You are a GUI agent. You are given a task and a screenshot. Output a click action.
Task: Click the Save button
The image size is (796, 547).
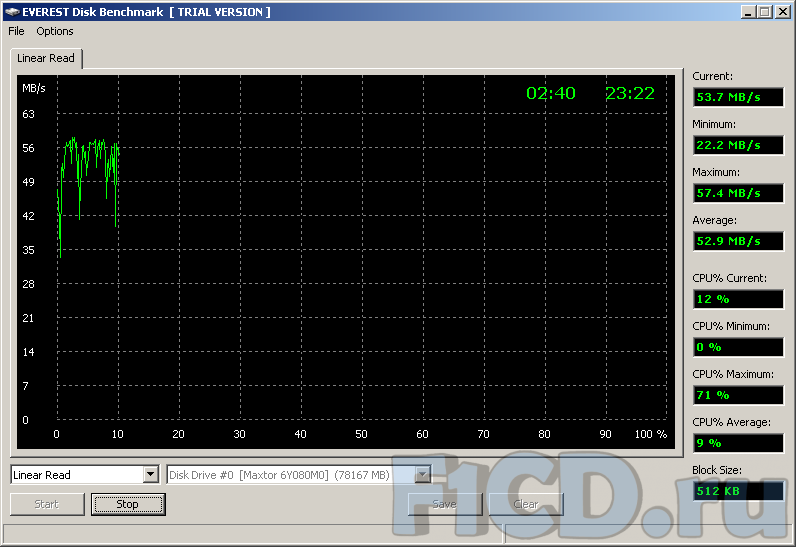pos(445,504)
